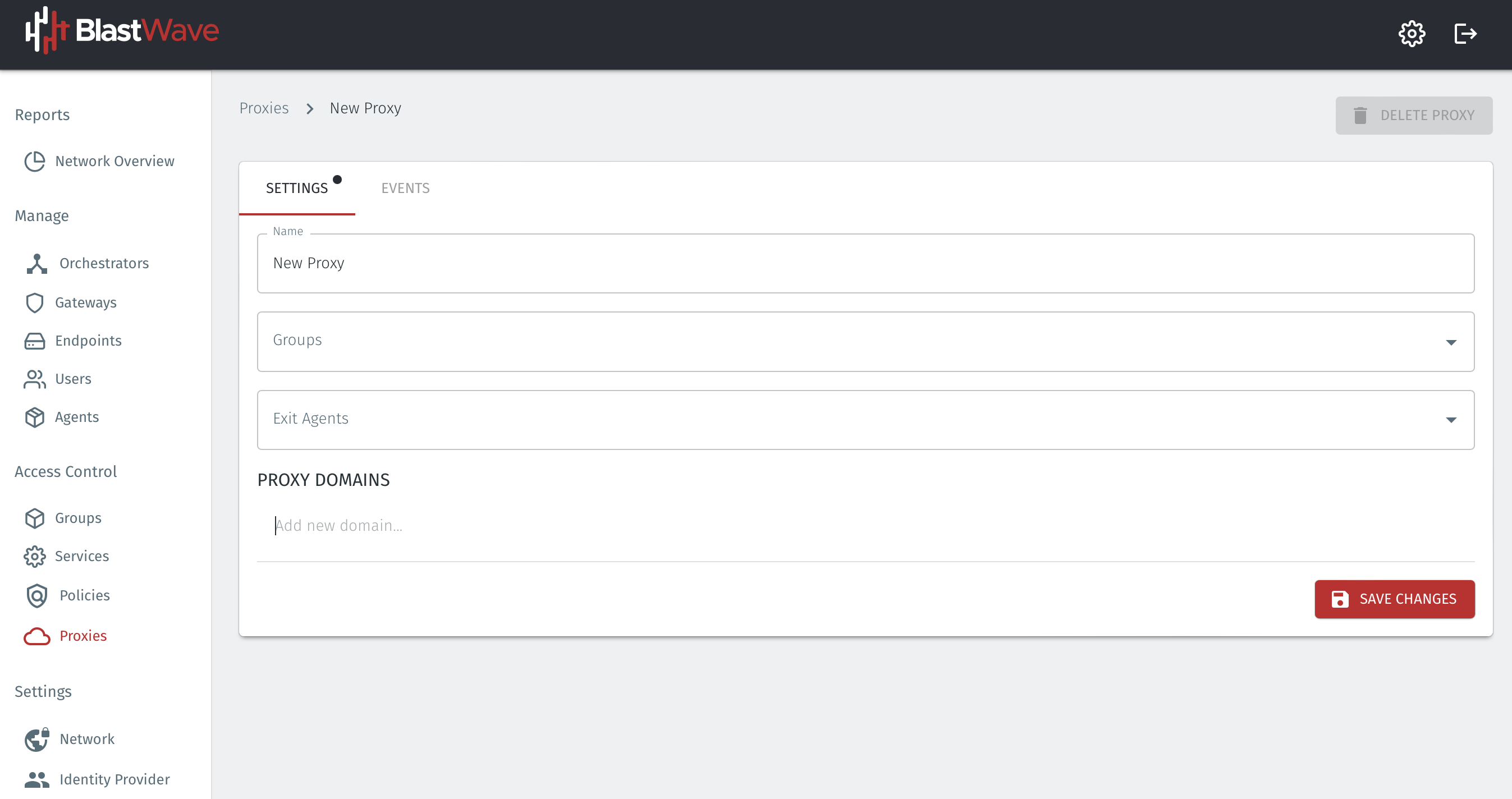
Task: Select the Name field containing New Proxy
Action: (x=866, y=263)
